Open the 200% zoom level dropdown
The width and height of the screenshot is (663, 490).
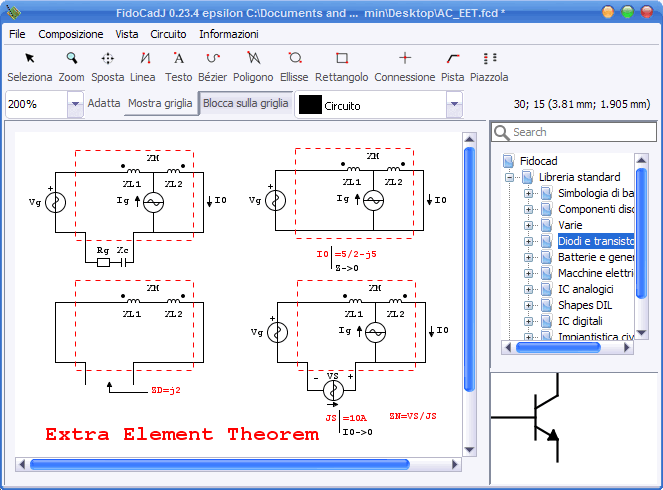[75, 104]
